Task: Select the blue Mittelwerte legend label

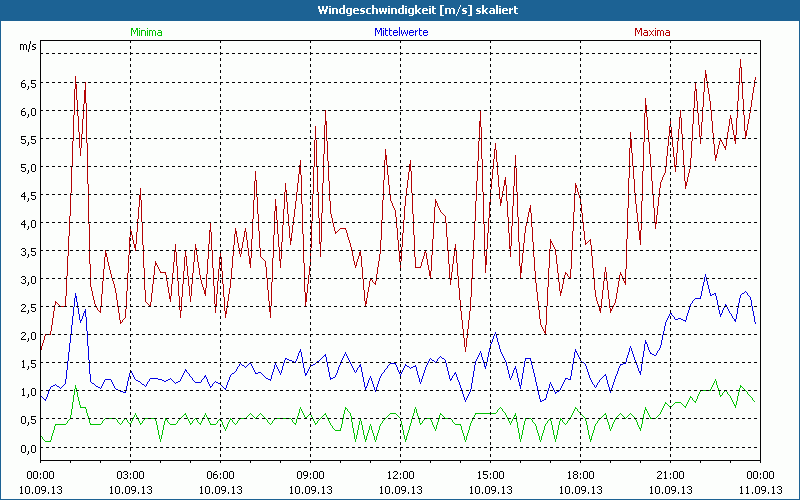Action: point(400,32)
